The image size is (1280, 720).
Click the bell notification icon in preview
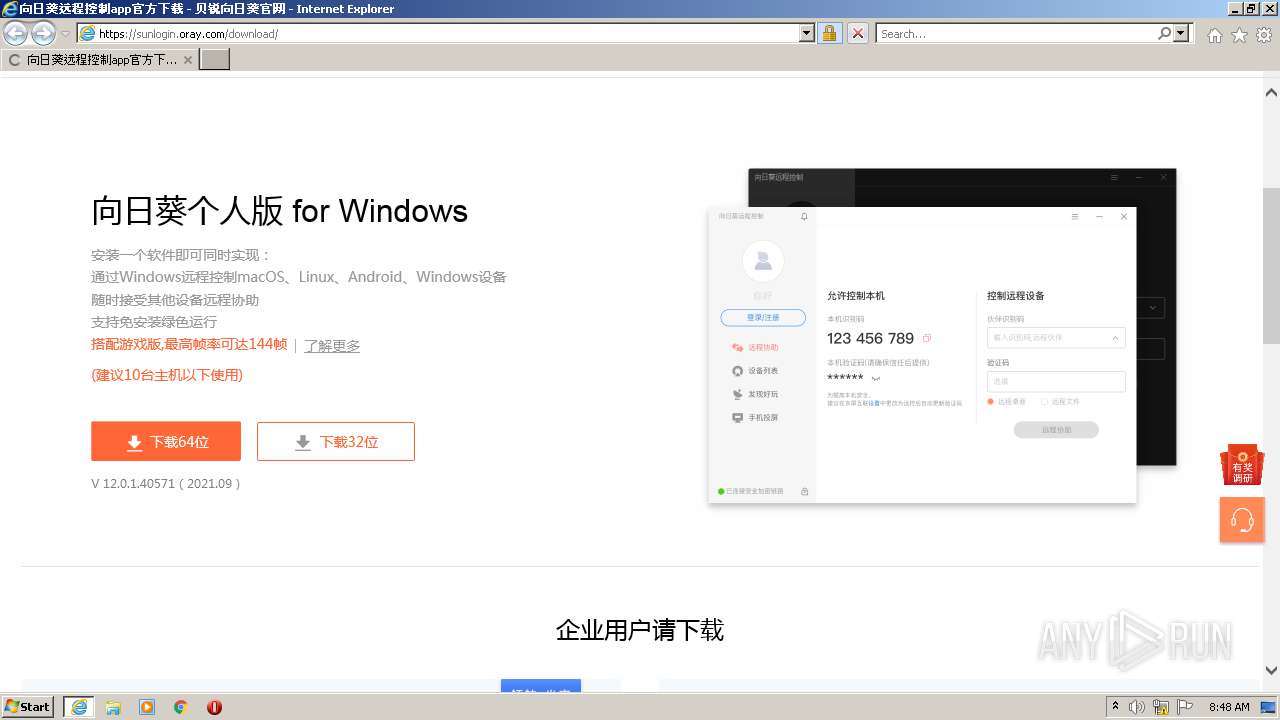pos(804,216)
